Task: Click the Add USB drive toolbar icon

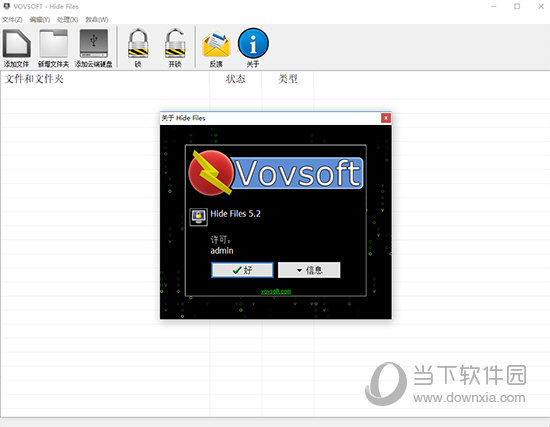Action: [94, 44]
